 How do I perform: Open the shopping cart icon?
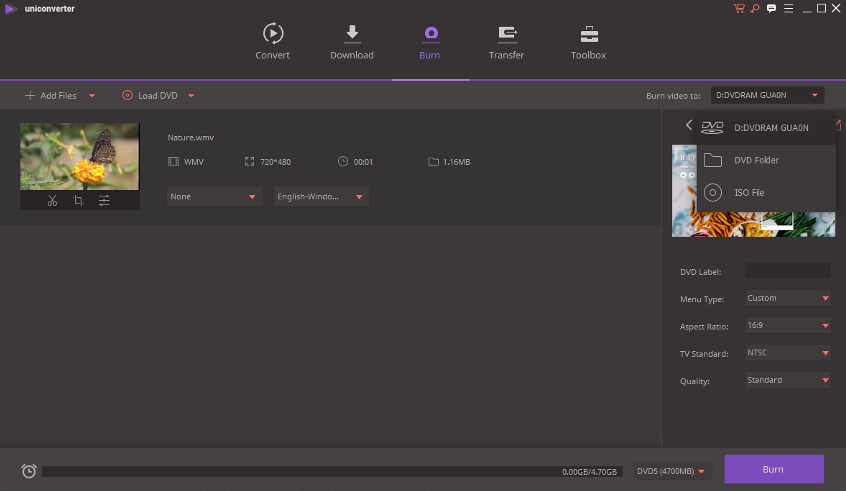pos(739,8)
